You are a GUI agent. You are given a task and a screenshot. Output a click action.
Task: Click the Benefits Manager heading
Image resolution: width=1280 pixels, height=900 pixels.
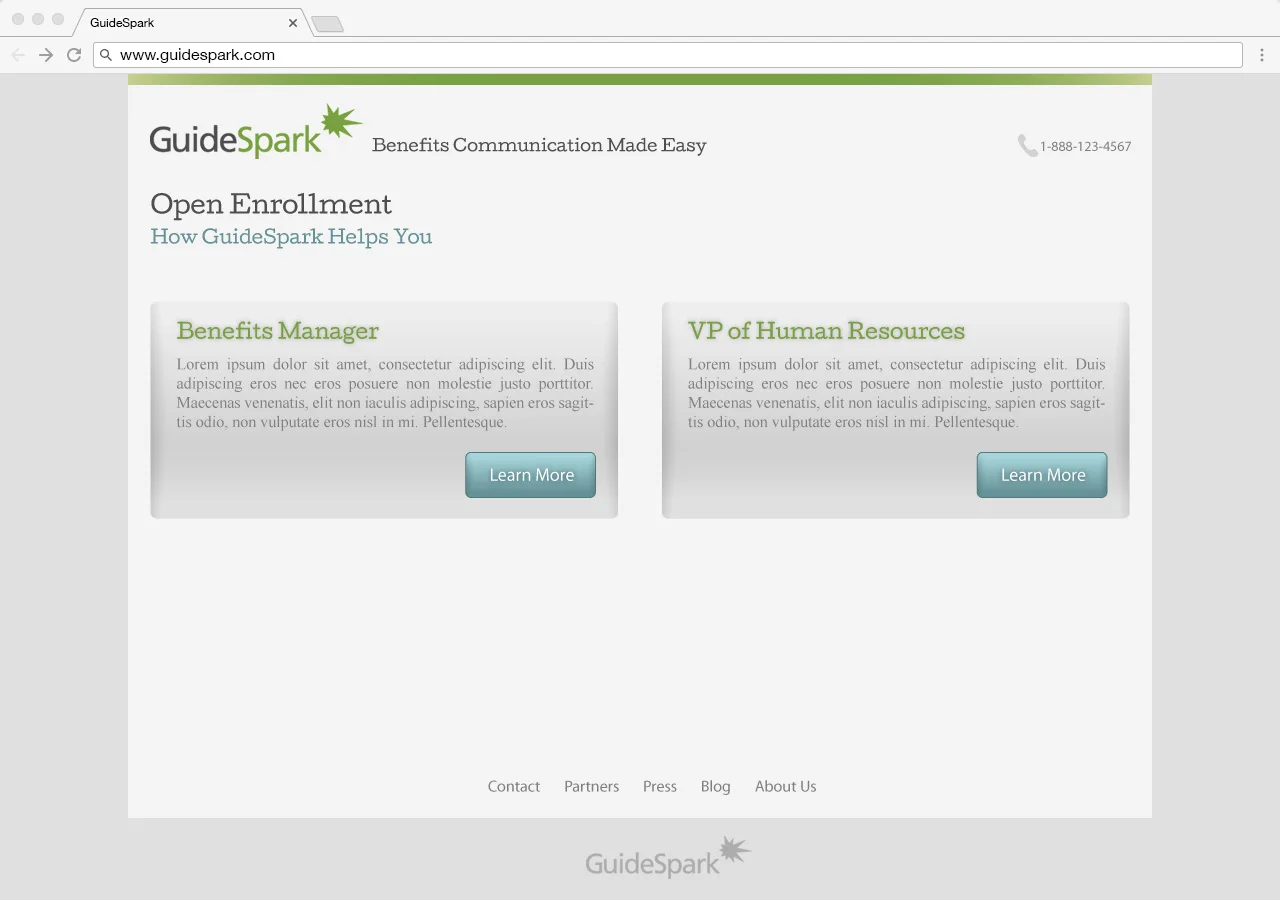point(278,331)
